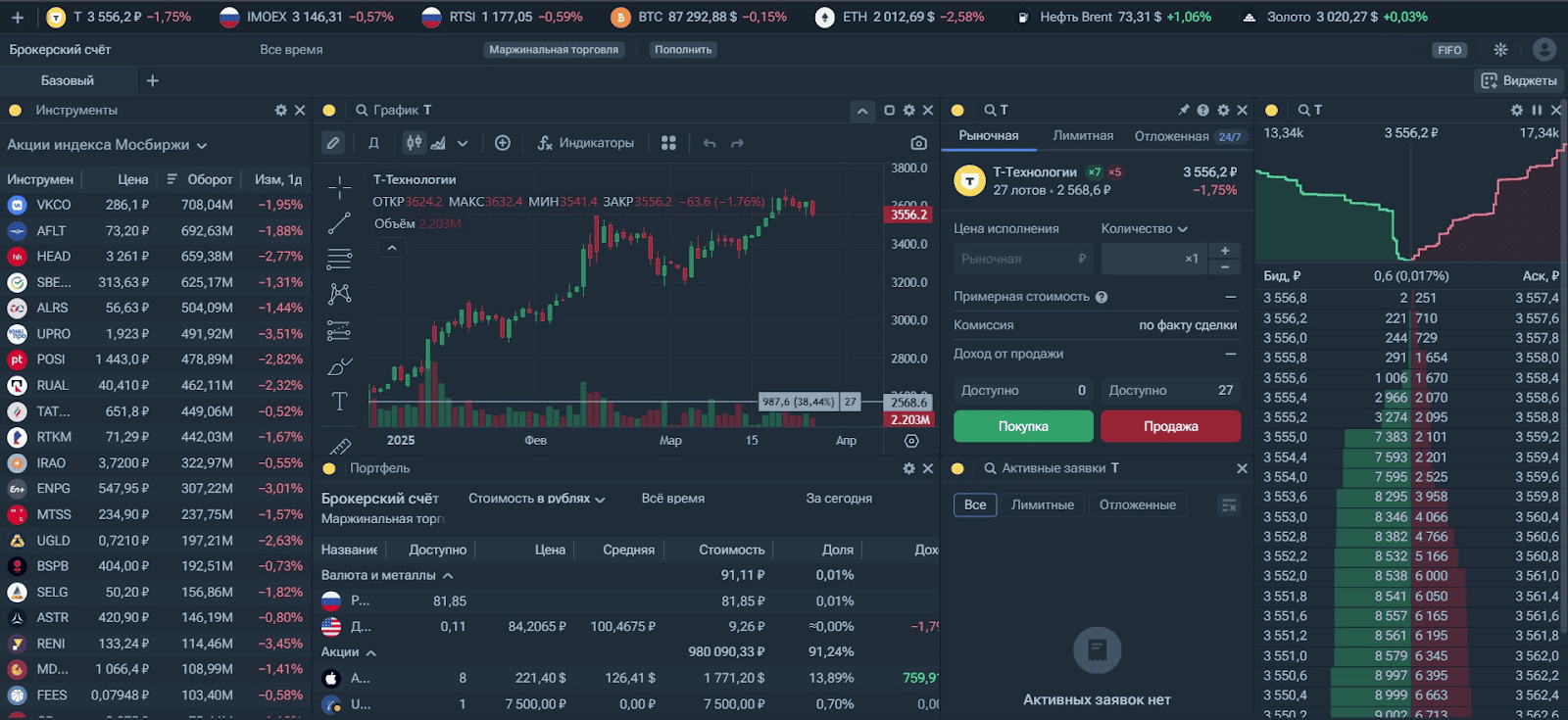Screen dimensions: 1568x720
Task: Open chart axis settings hexagon icon
Action: (x=911, y=441)
